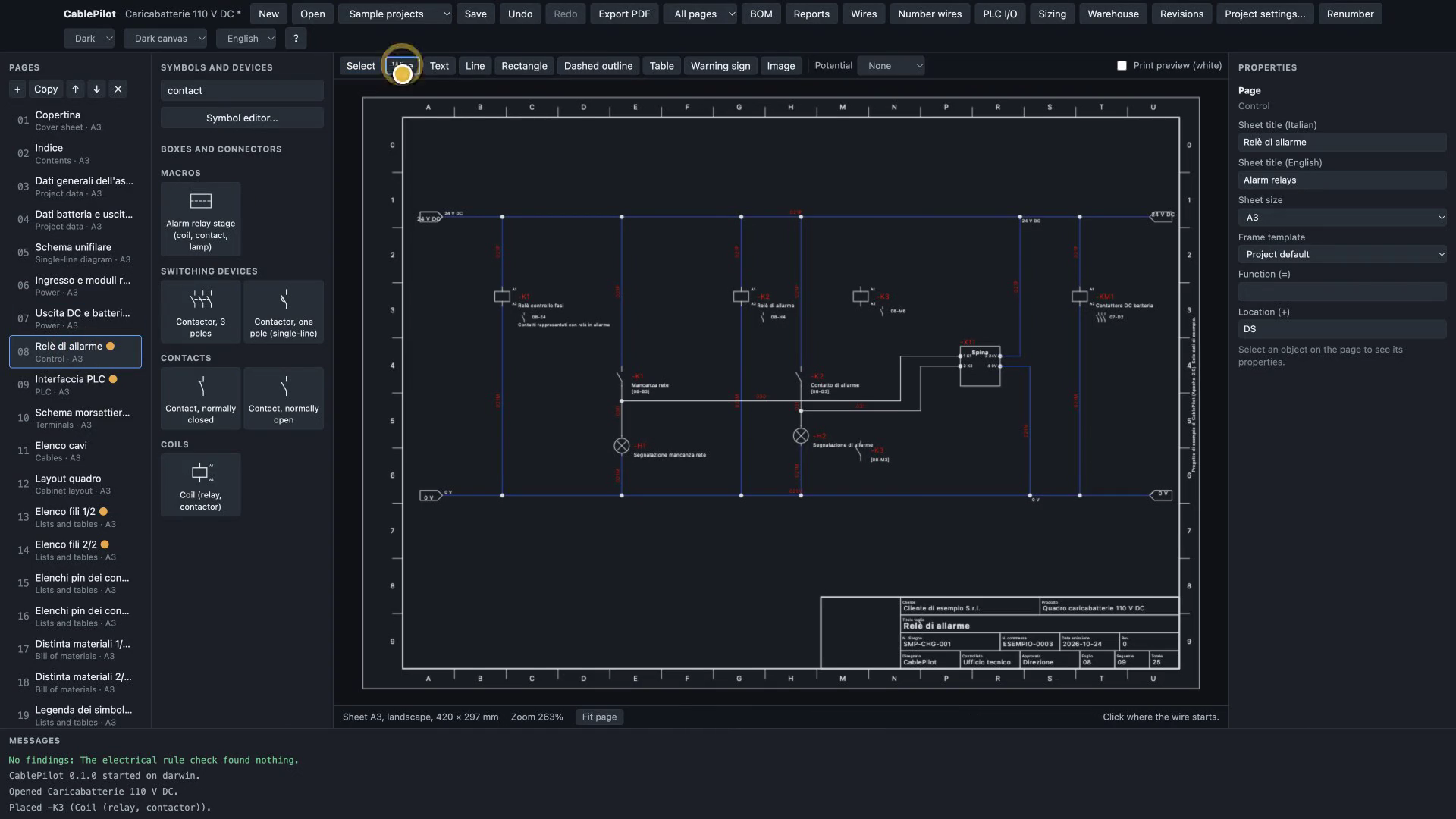Activate the Warning sign tool
Image resolution: width=1456 pixels, height=819 pixels.
click(720, 66)
